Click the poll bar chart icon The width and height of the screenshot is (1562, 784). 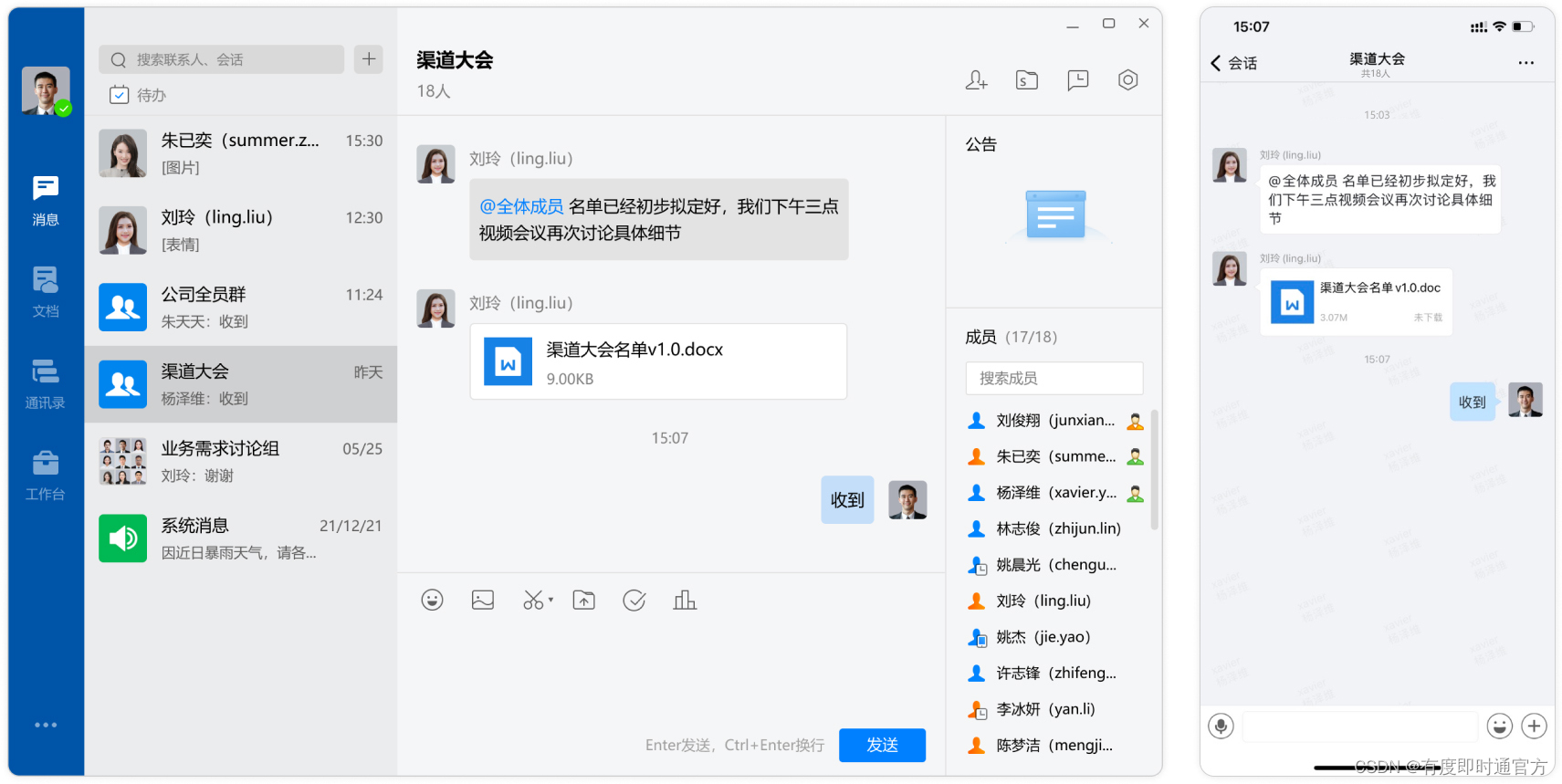[x=685, y=600]
